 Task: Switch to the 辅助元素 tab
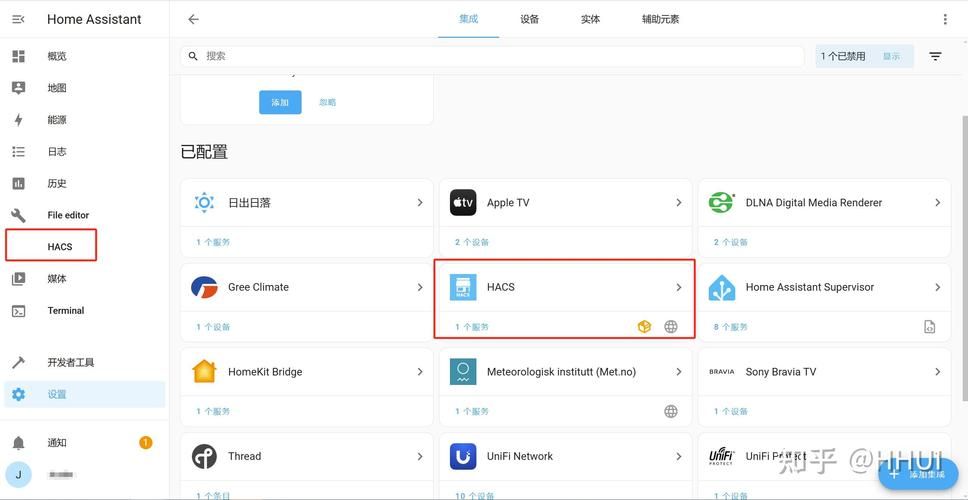point(661,19)
